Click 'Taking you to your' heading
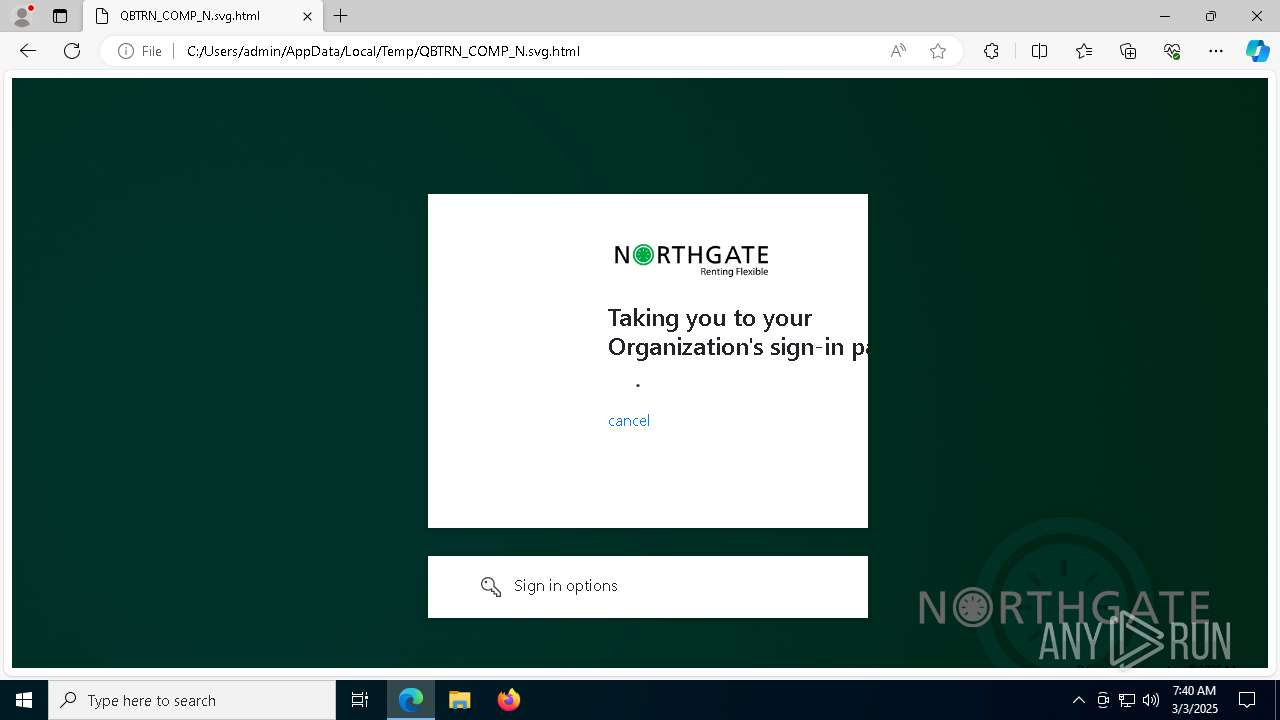The image size is (1280, 720). 710,318
